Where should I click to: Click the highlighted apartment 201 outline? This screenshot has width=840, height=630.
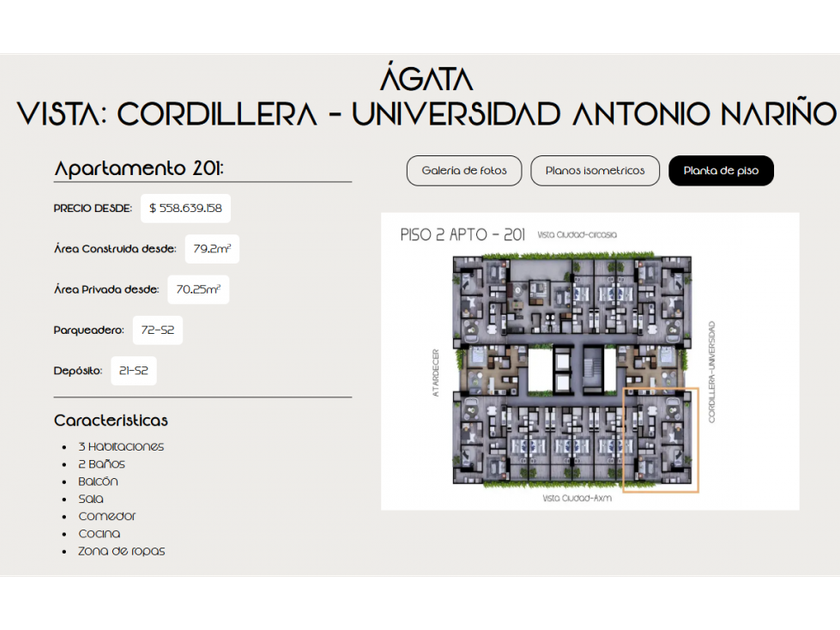661,440
